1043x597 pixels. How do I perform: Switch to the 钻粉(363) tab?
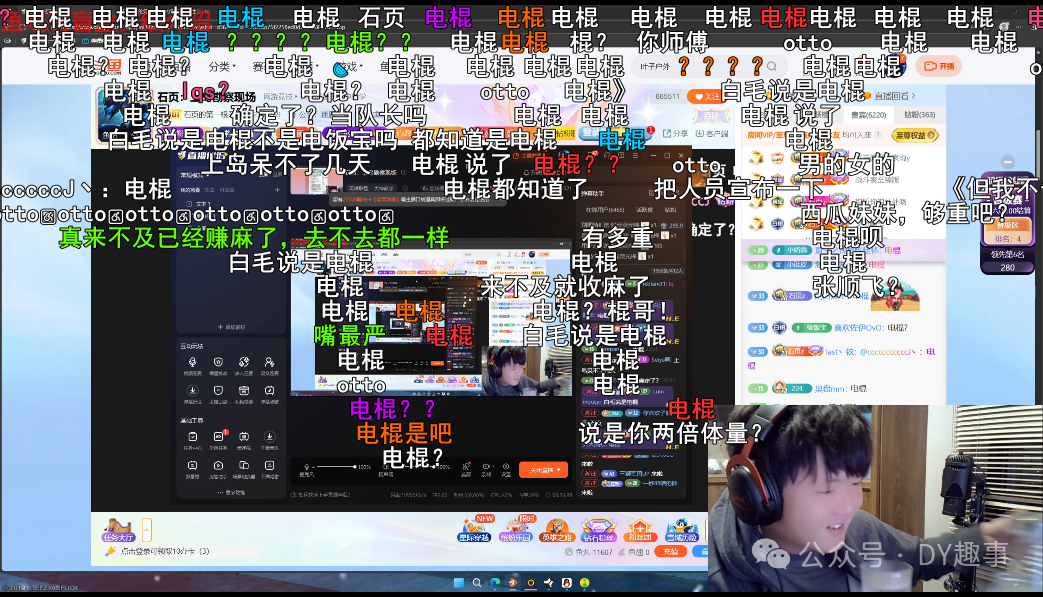click(x=921, y=114)
